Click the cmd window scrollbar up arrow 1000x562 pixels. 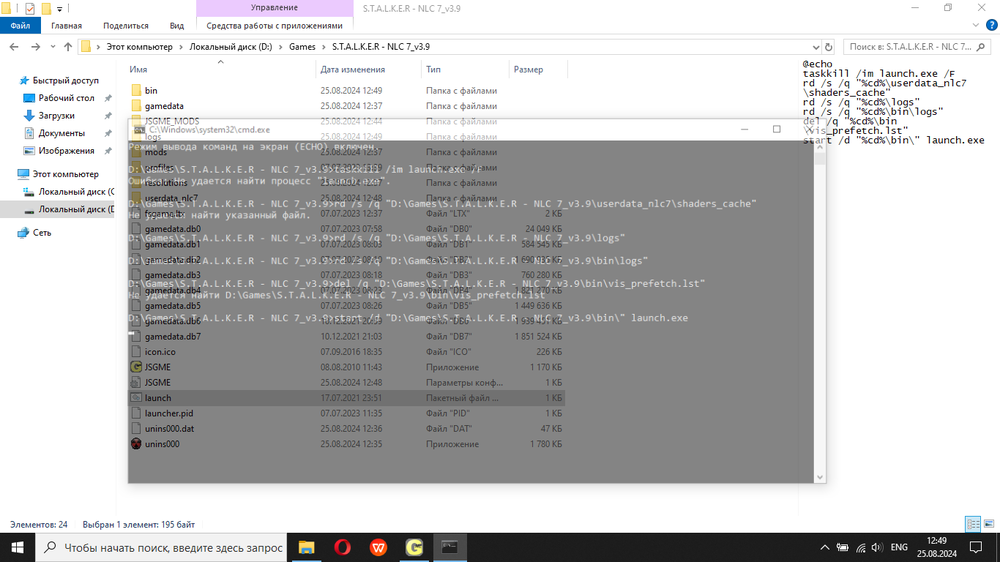pyautogui.click(x=820, y=147)
